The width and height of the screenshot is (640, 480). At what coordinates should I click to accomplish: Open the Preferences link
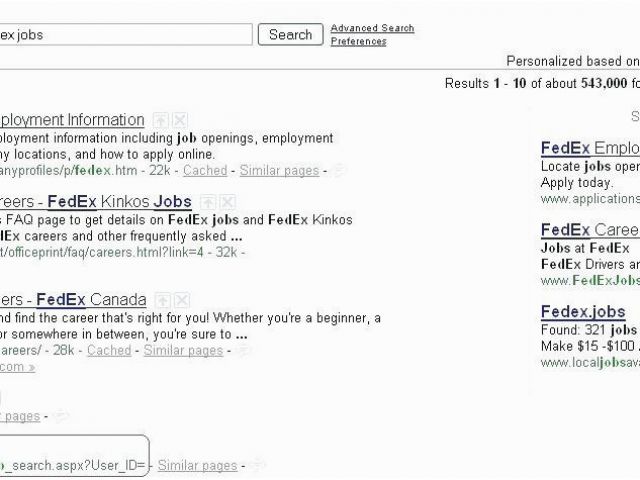358,41
